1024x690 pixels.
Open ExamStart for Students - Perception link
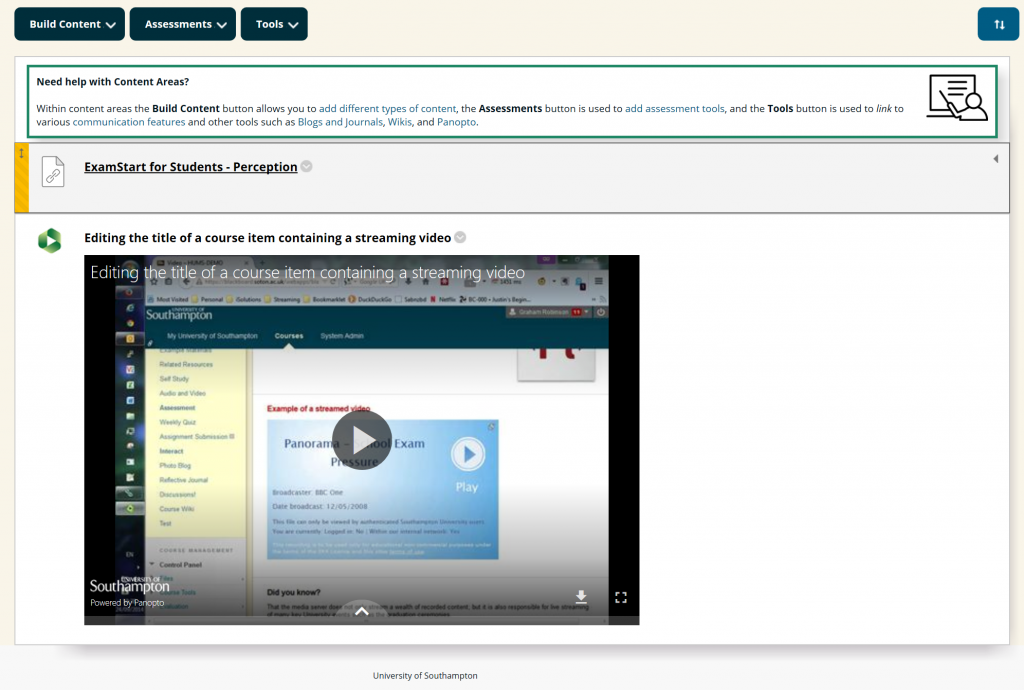[191, 166]
